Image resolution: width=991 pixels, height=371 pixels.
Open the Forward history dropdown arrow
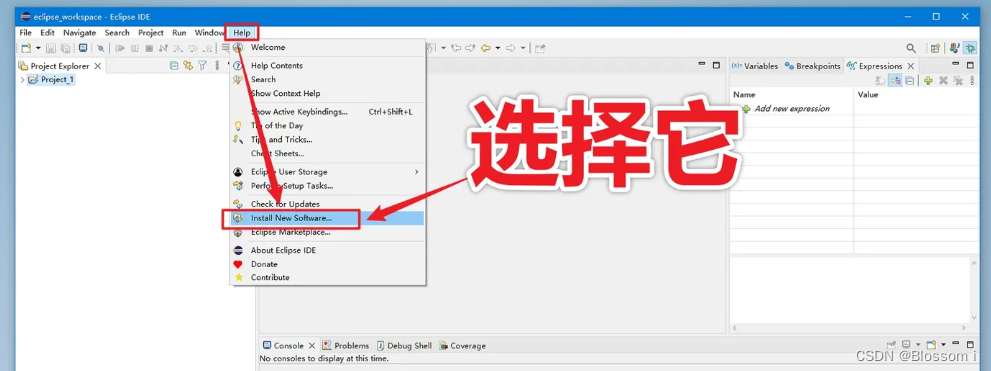point(523,48)
